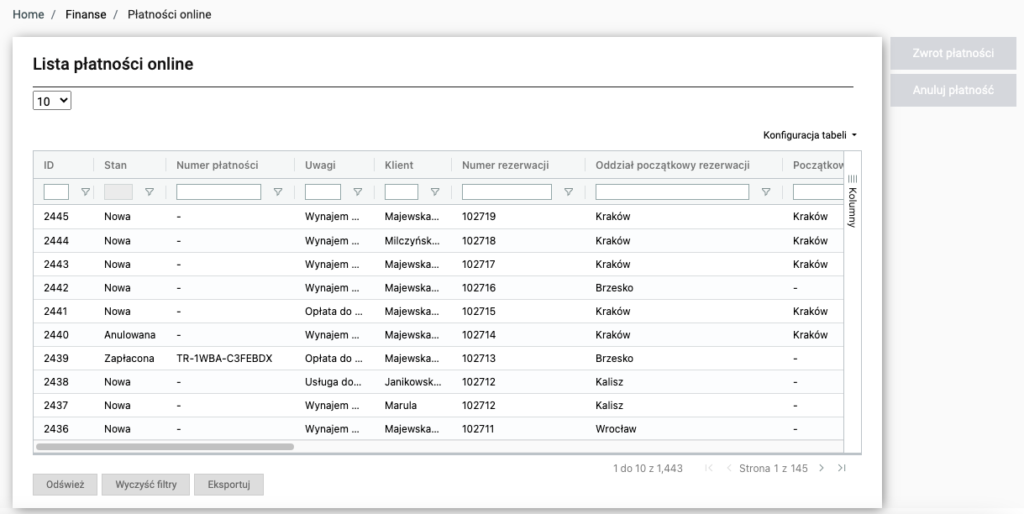Open filter icon for Klient column
This screenshot has height=514, width=1024.
[434, 192]
